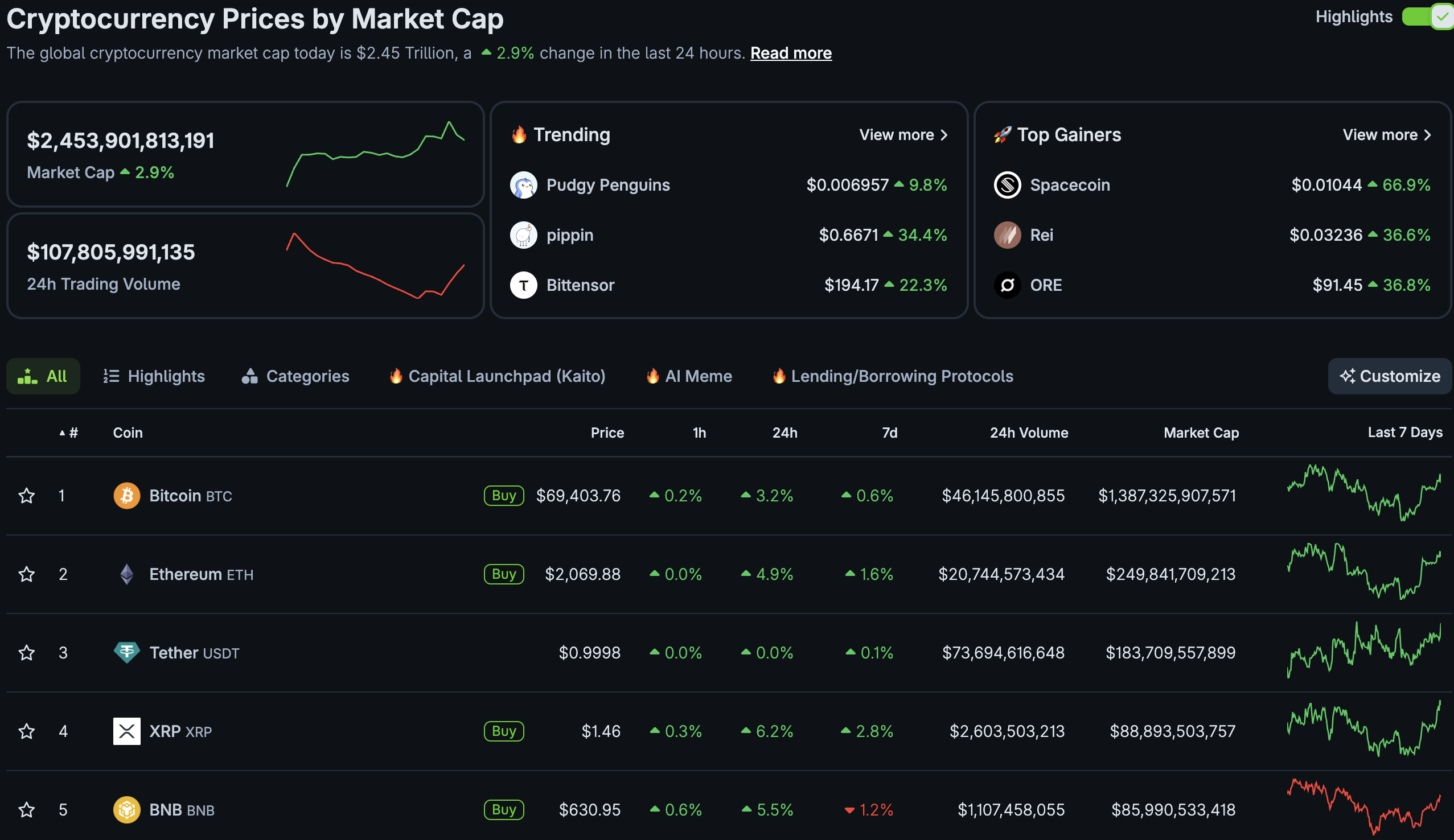Click the Highlights list icon in tabs

pyautogui.click(x=112, y=376)
